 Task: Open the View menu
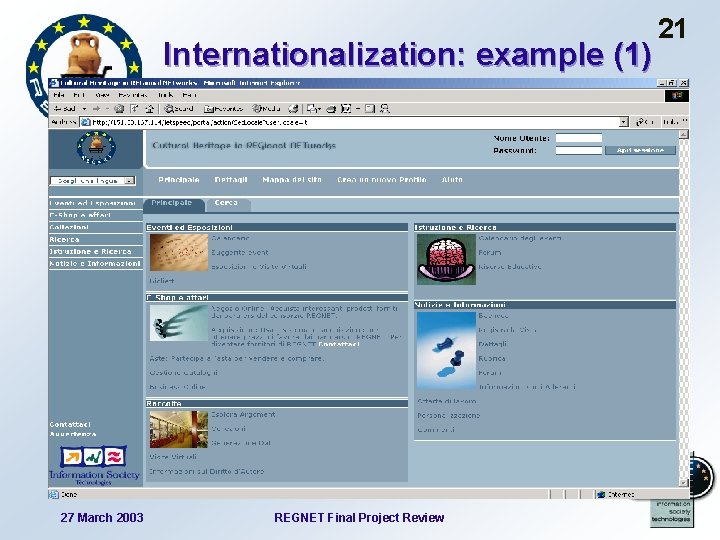[102, 96]
